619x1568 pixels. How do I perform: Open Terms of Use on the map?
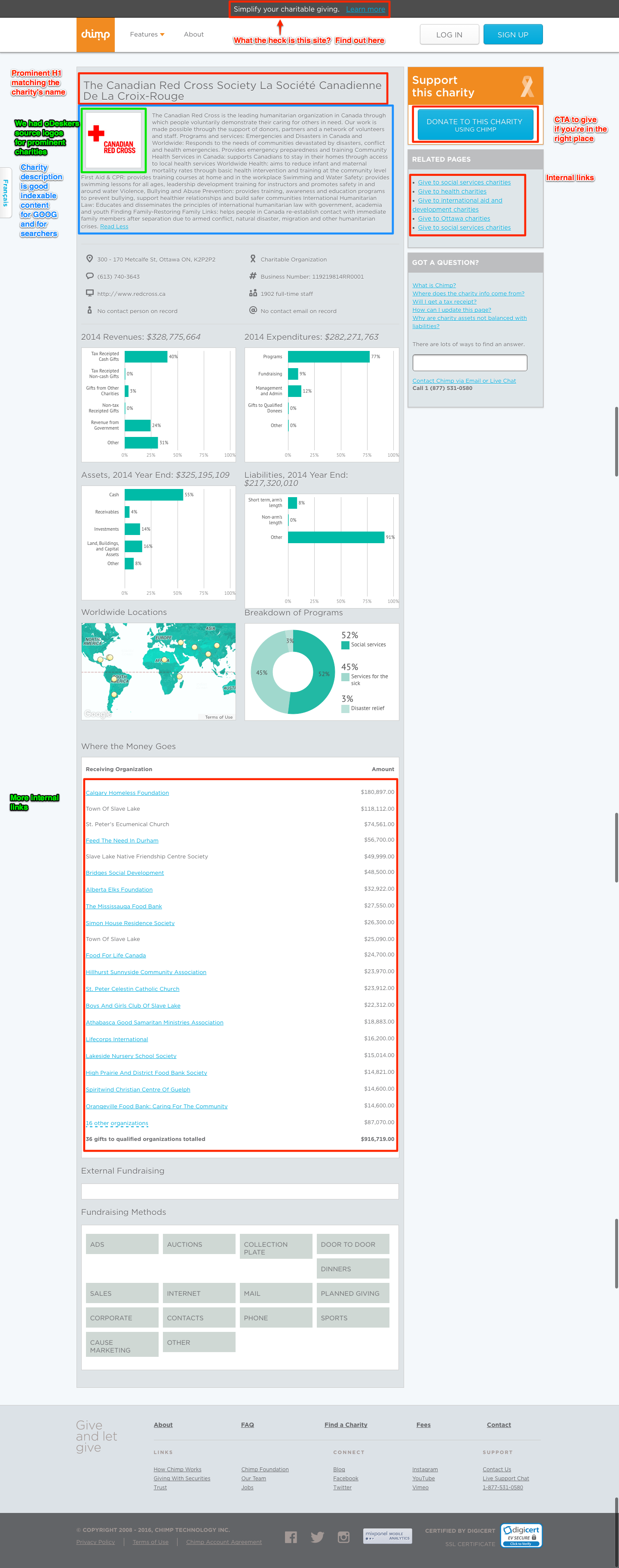219,717
